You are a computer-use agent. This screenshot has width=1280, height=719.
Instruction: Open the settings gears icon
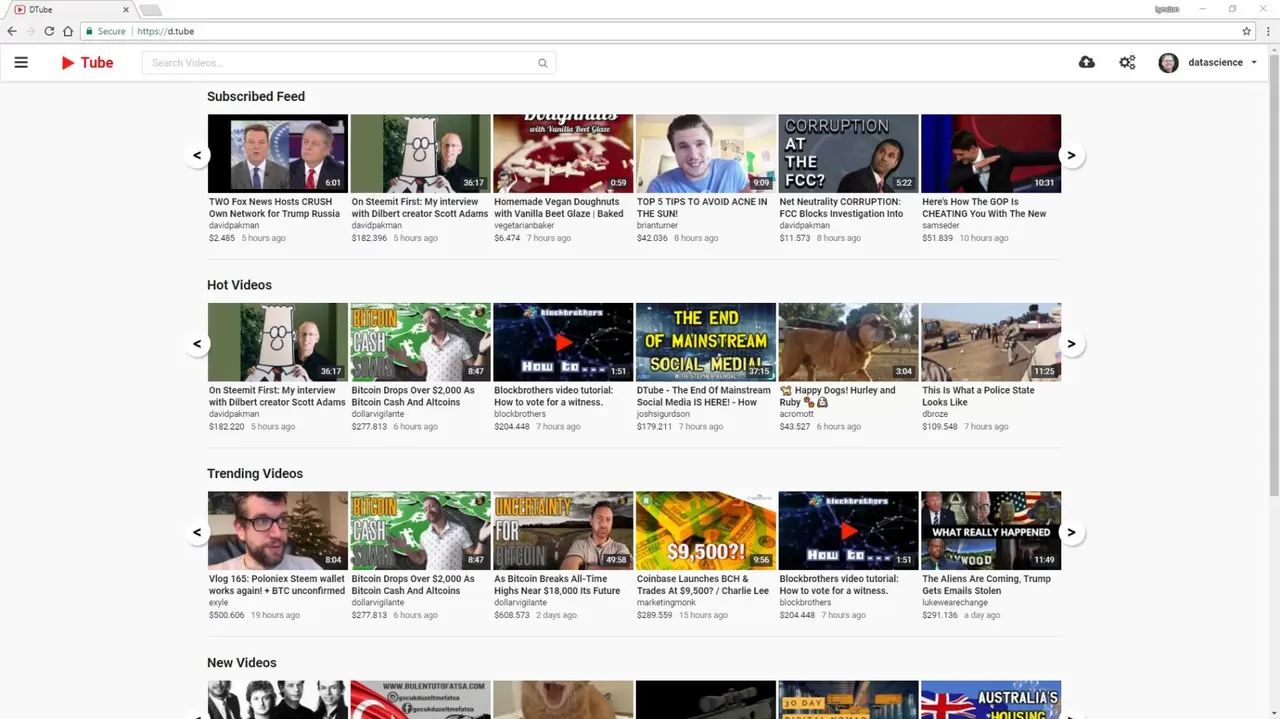1127,62
